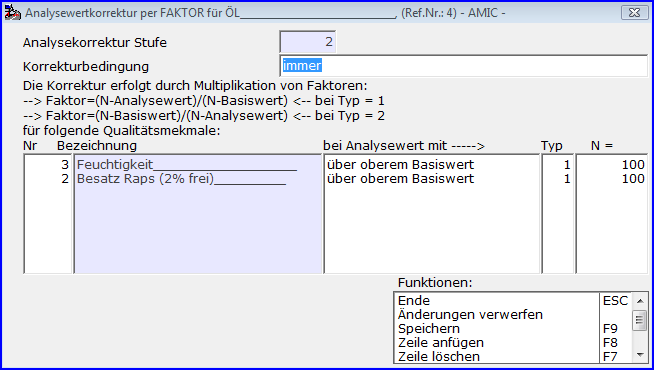Viewport: 654px width, 370px height.
Task: Click the Funktionen list scroll up arrow
Action: (640, 301)
